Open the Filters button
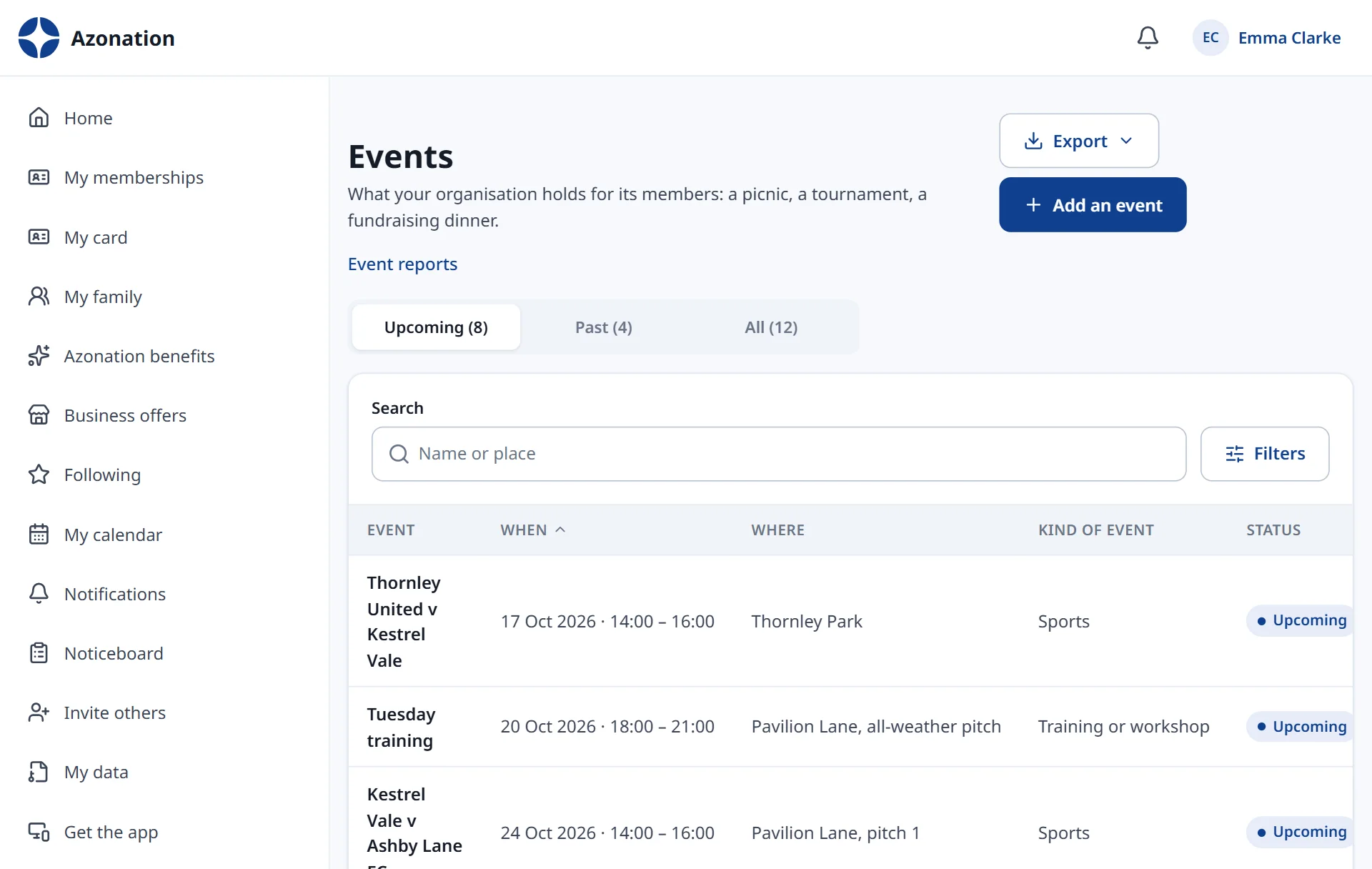1372x869 pixels. (1265, 454)
